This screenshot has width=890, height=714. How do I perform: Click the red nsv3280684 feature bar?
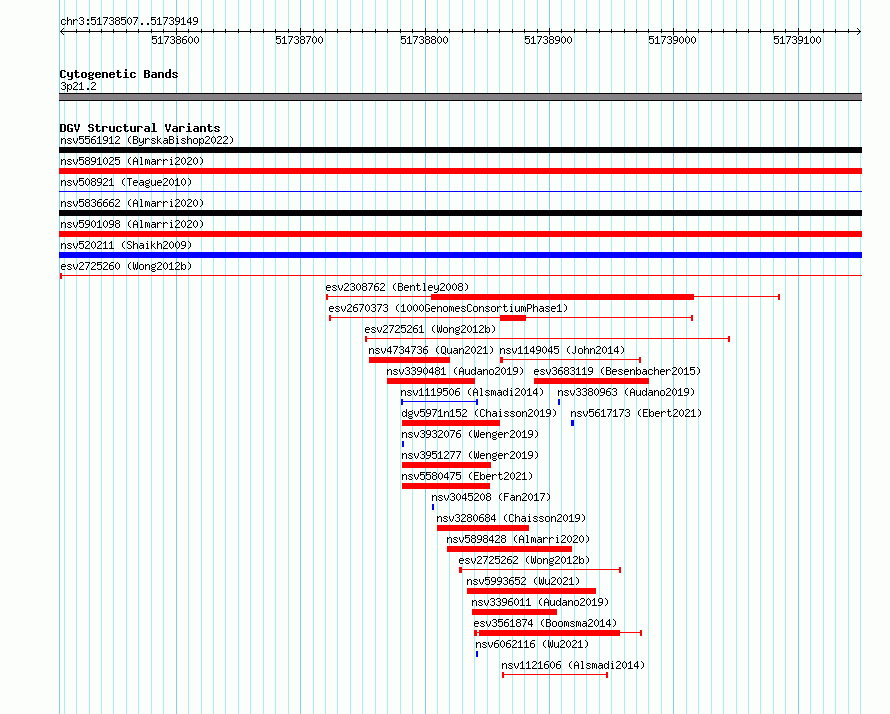483,528
